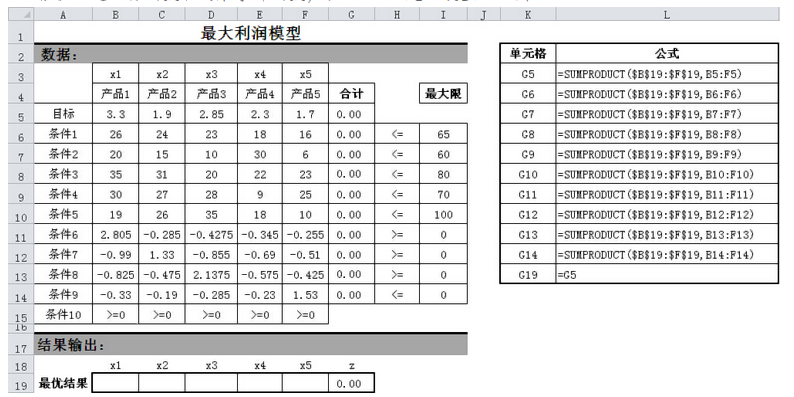Click the z label in row 18
The width and height of the screenshot is (794, 397).
pos(351,365)
